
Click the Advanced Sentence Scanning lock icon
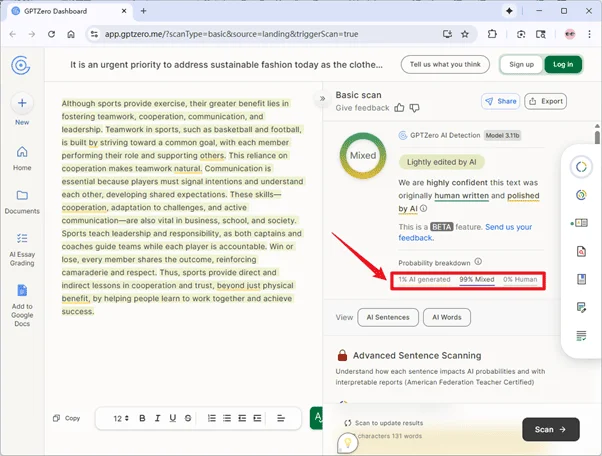(x=342, y=355)
